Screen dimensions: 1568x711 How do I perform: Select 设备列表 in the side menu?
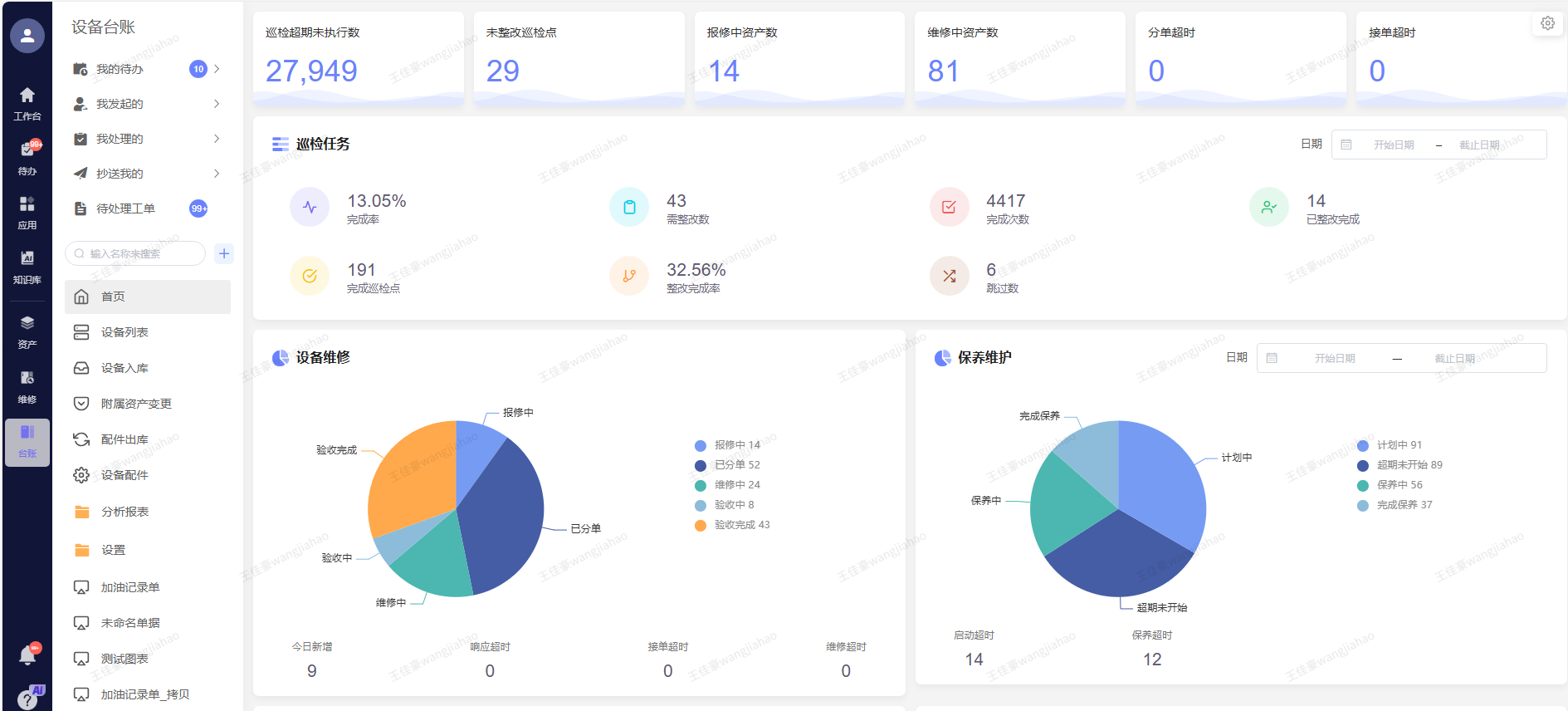pyautogui.click(x=125, y=332)
